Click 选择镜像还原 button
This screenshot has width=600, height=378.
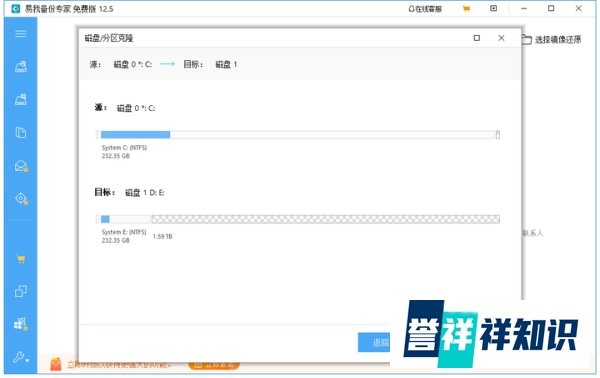(x=551, y=39)
